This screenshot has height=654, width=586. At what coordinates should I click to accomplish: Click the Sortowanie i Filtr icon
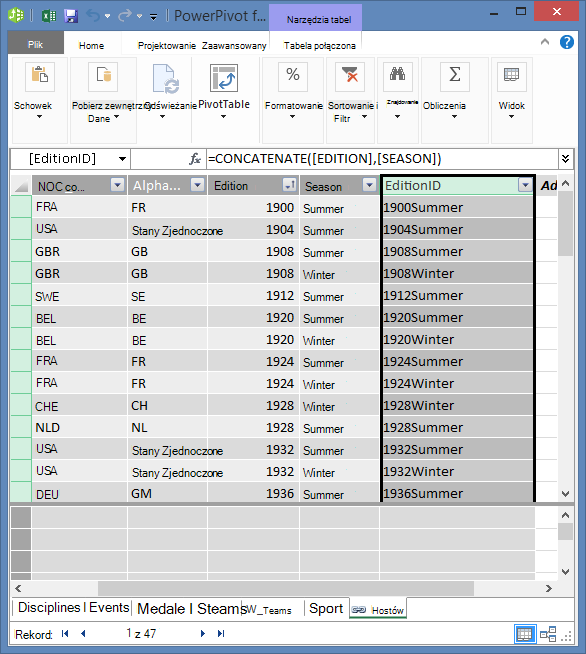click(x=350, y=76)
